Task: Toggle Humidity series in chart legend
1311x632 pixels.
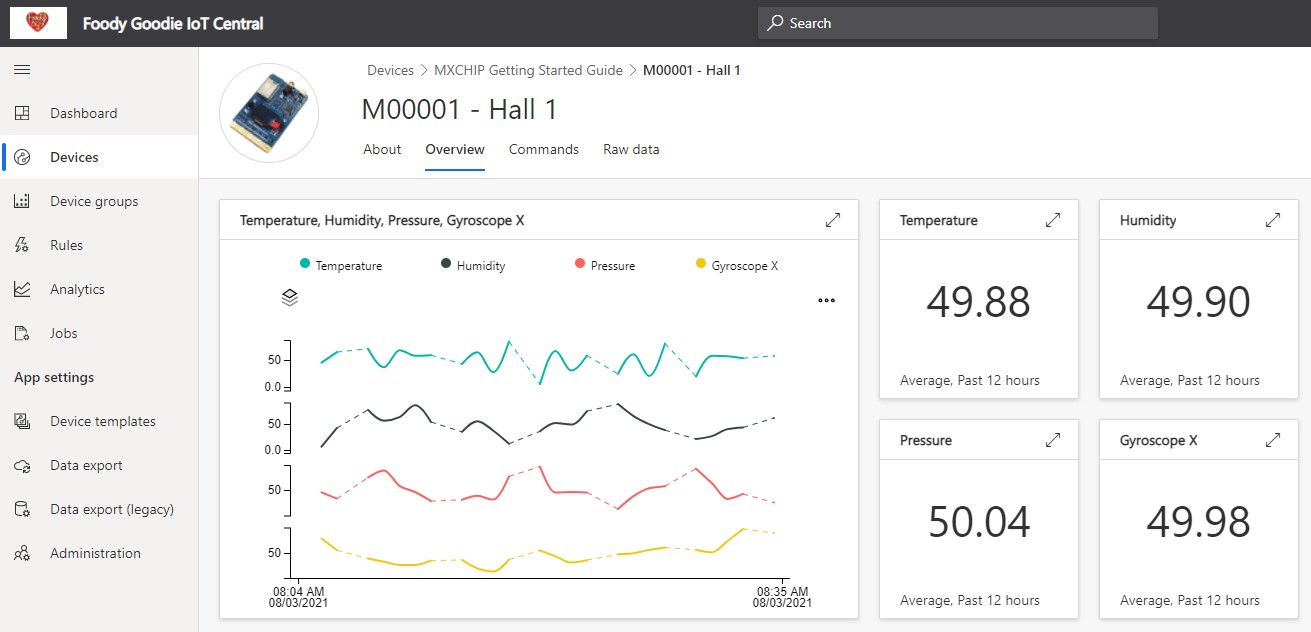Action: click(473, 265)
